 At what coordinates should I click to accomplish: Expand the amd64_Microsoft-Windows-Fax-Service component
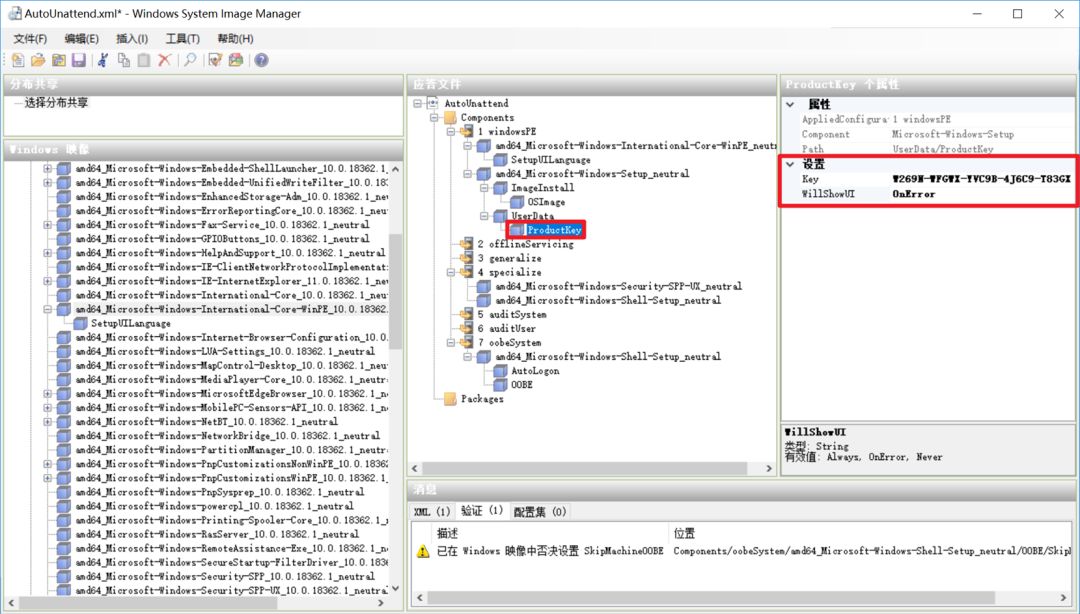[x=48, y=225]
